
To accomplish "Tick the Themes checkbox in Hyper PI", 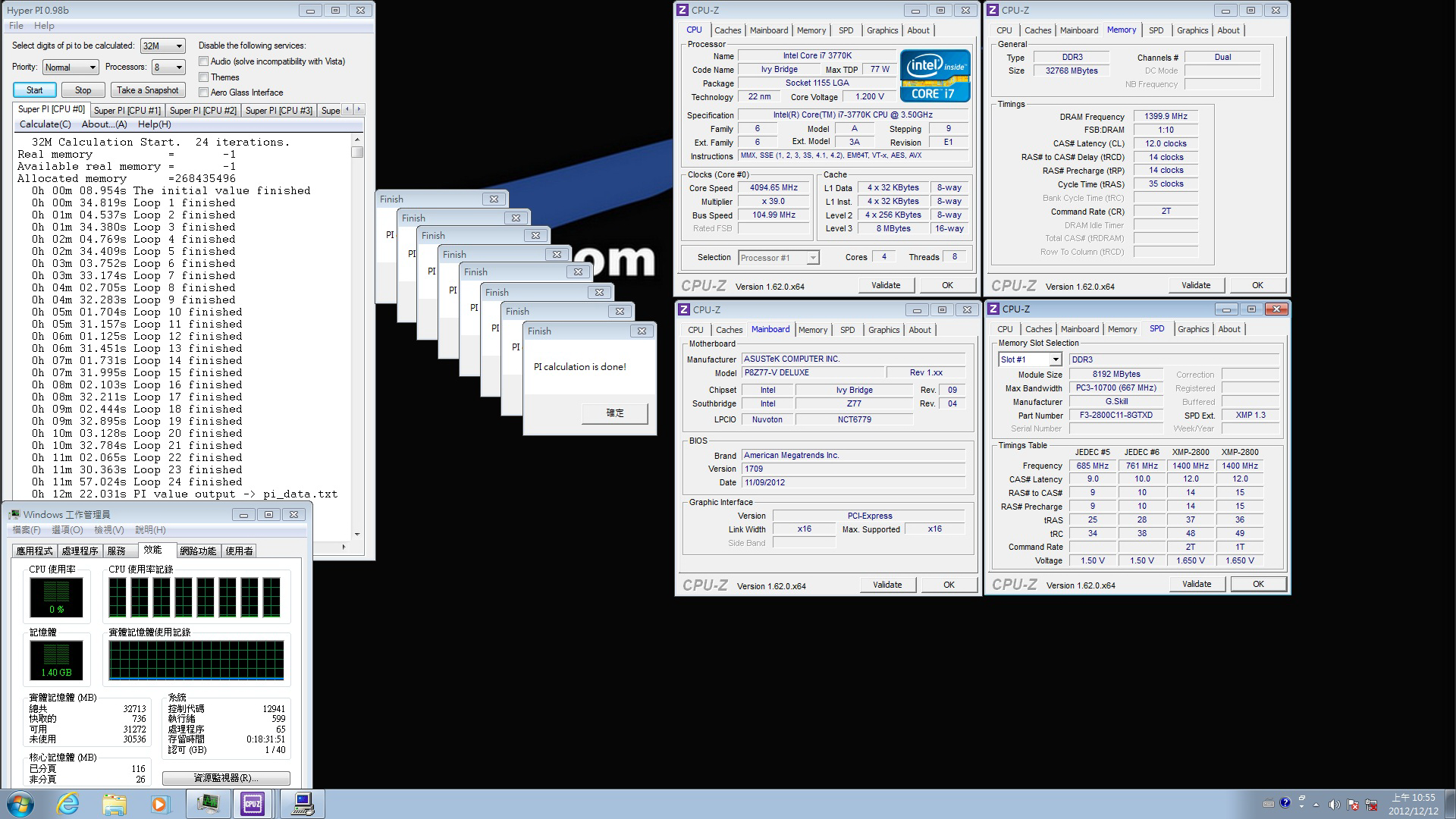I will [x=203, y=77].
